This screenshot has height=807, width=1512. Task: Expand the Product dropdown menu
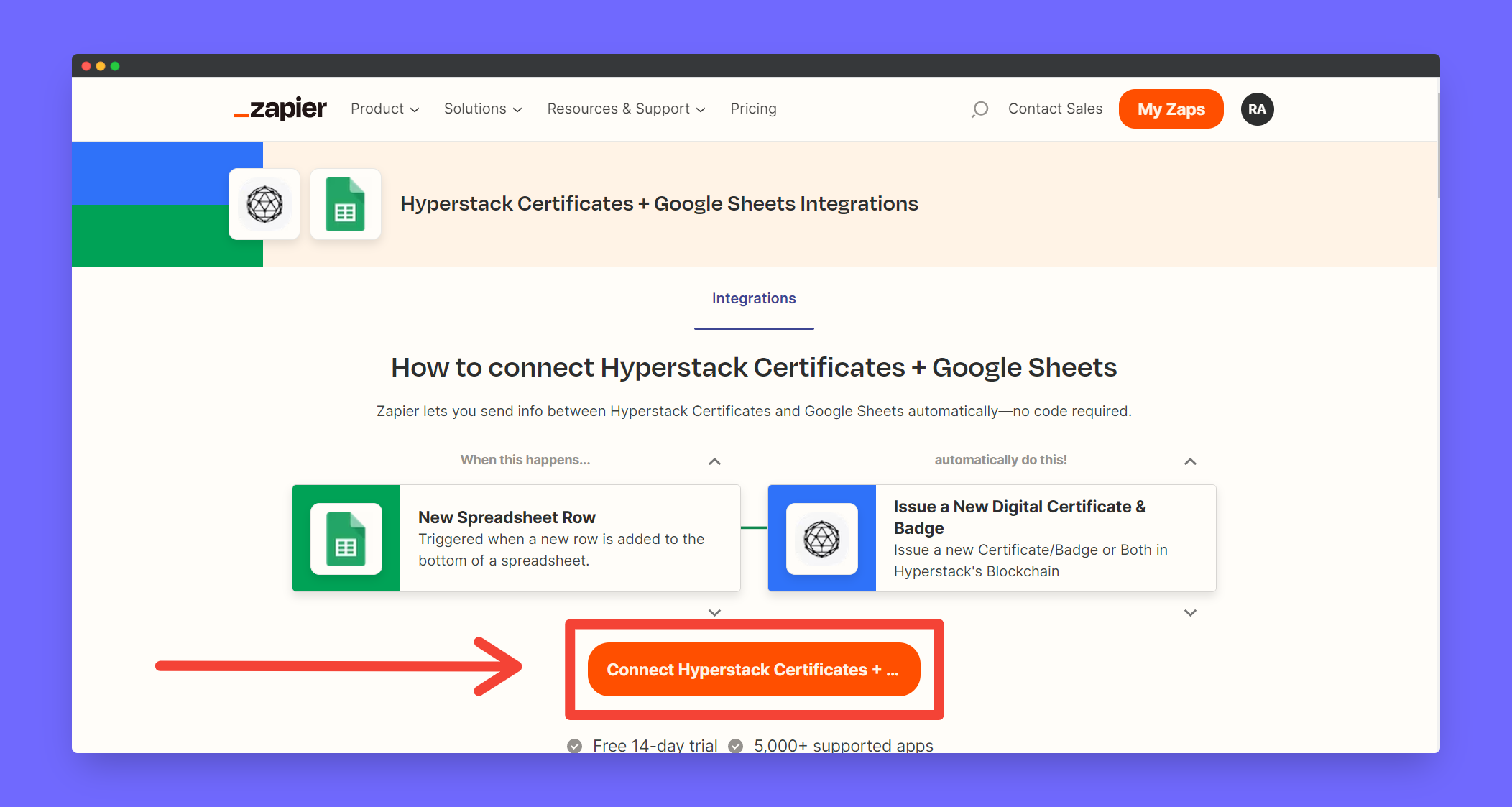coord(384,109)
